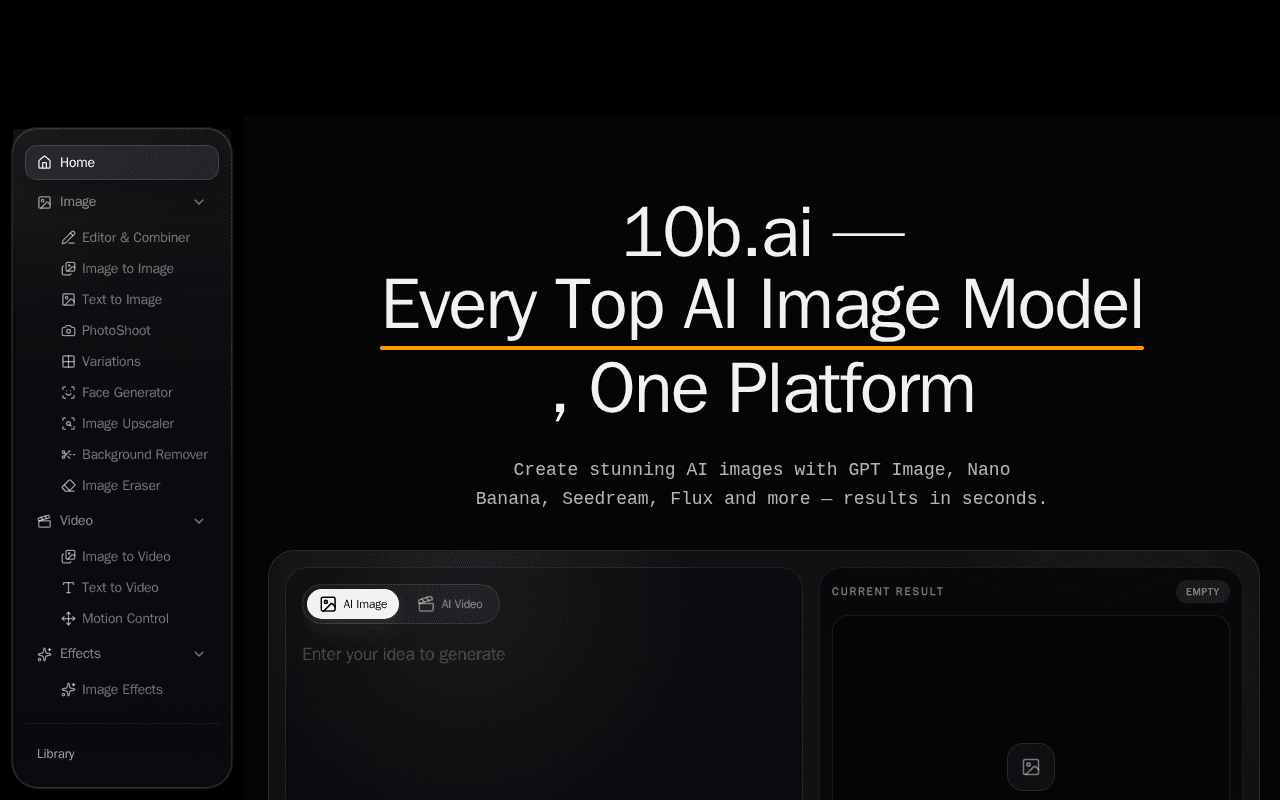
Task: Click the Effects sparkles icon
Action: click(x=45, y=654)
